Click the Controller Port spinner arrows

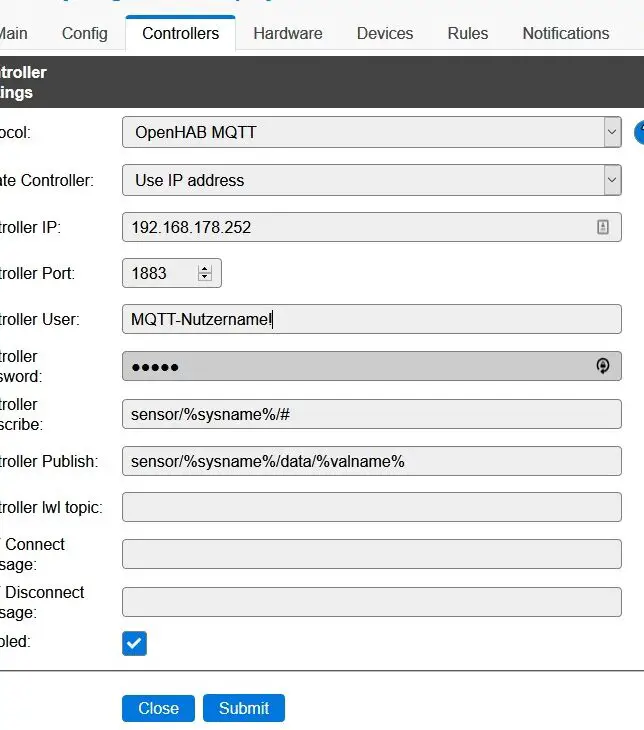(x=205, y=273)
